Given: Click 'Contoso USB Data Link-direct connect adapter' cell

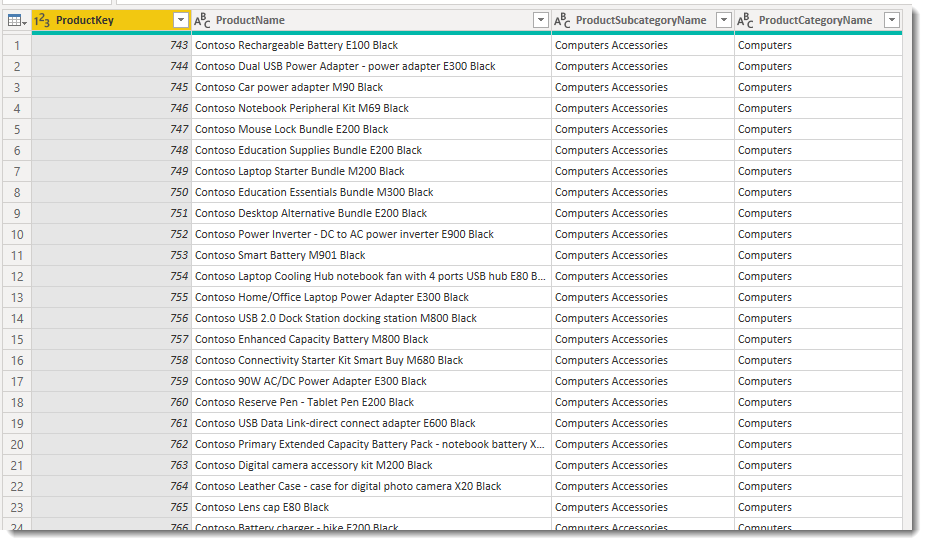Looking at the screenshot, I should pos(371,424).
